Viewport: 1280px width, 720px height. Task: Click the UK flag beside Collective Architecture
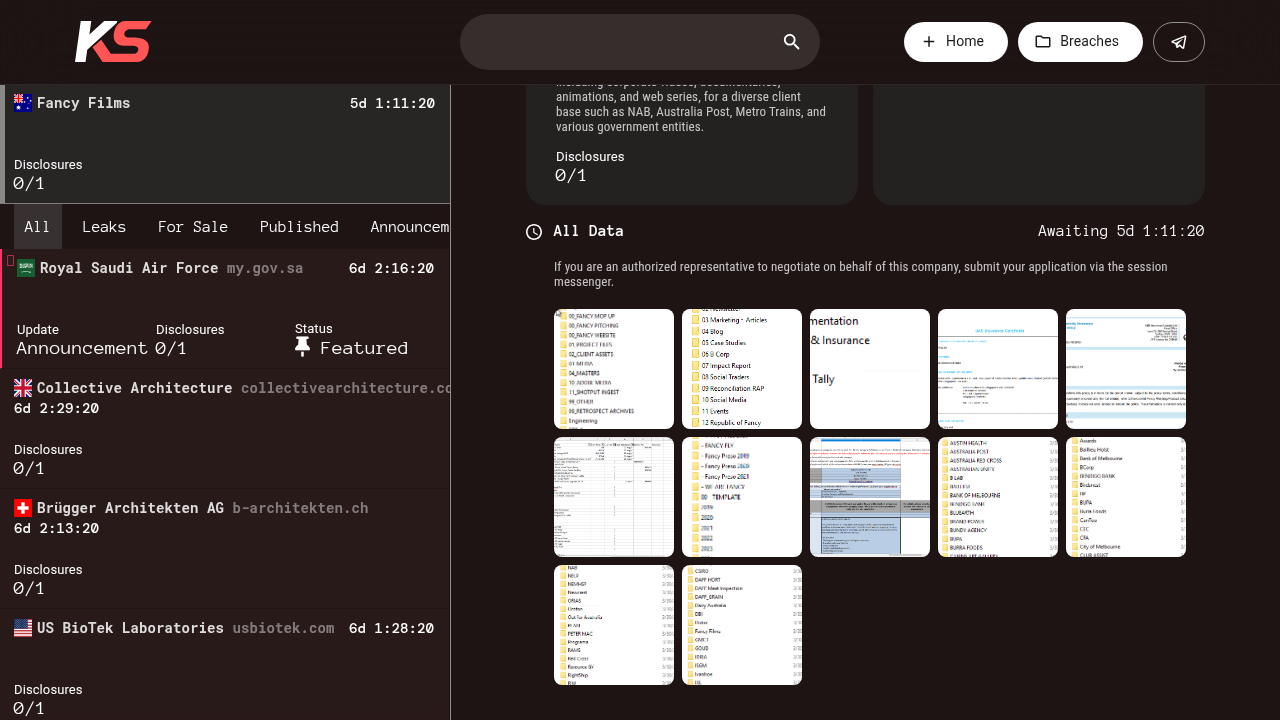[x=23, y=388]
